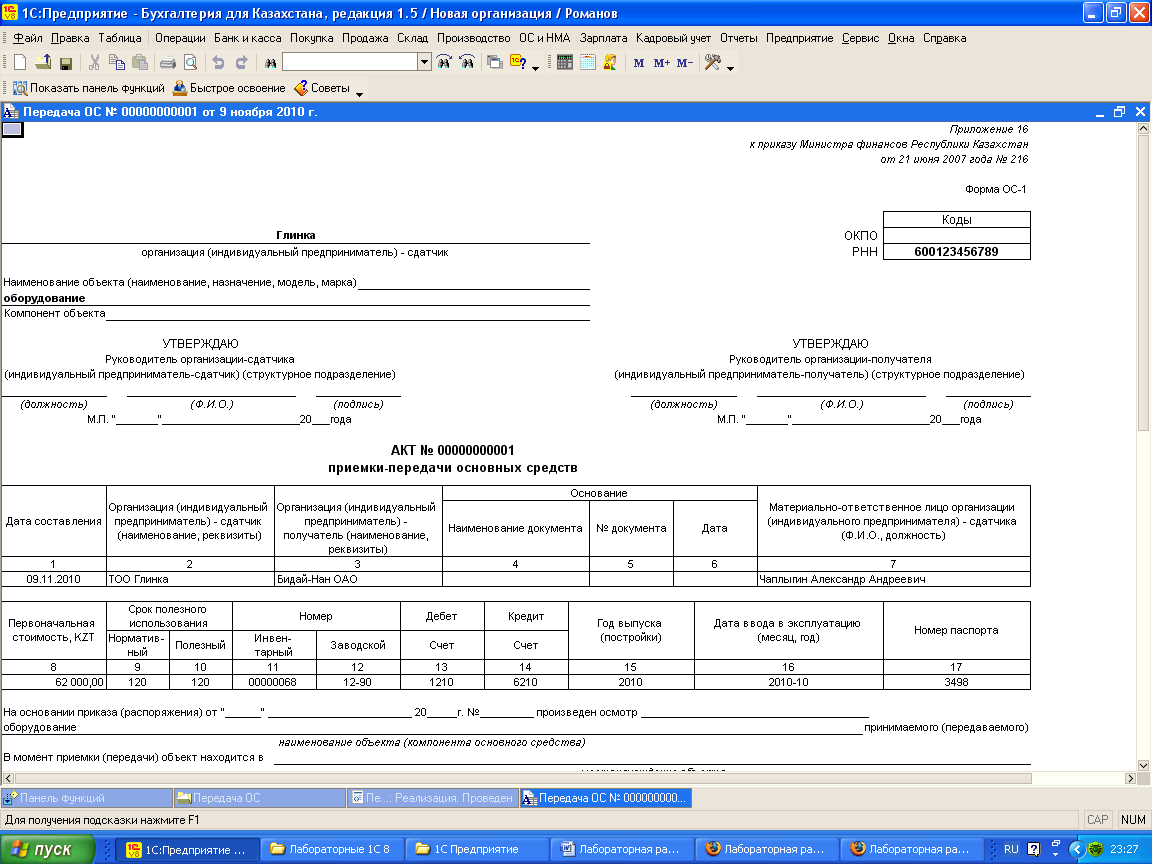Click the M memory button
The image size is (1152, 864).
tap(638, 63)
